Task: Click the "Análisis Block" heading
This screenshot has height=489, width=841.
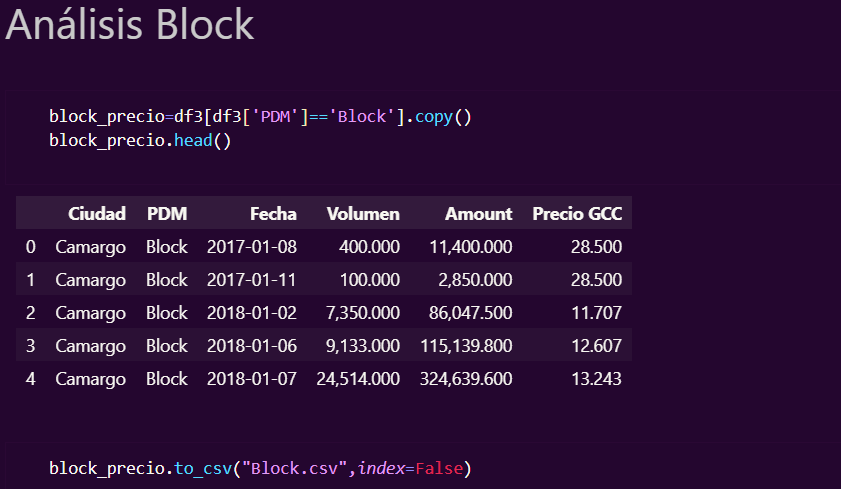Action: click(130, 26)
